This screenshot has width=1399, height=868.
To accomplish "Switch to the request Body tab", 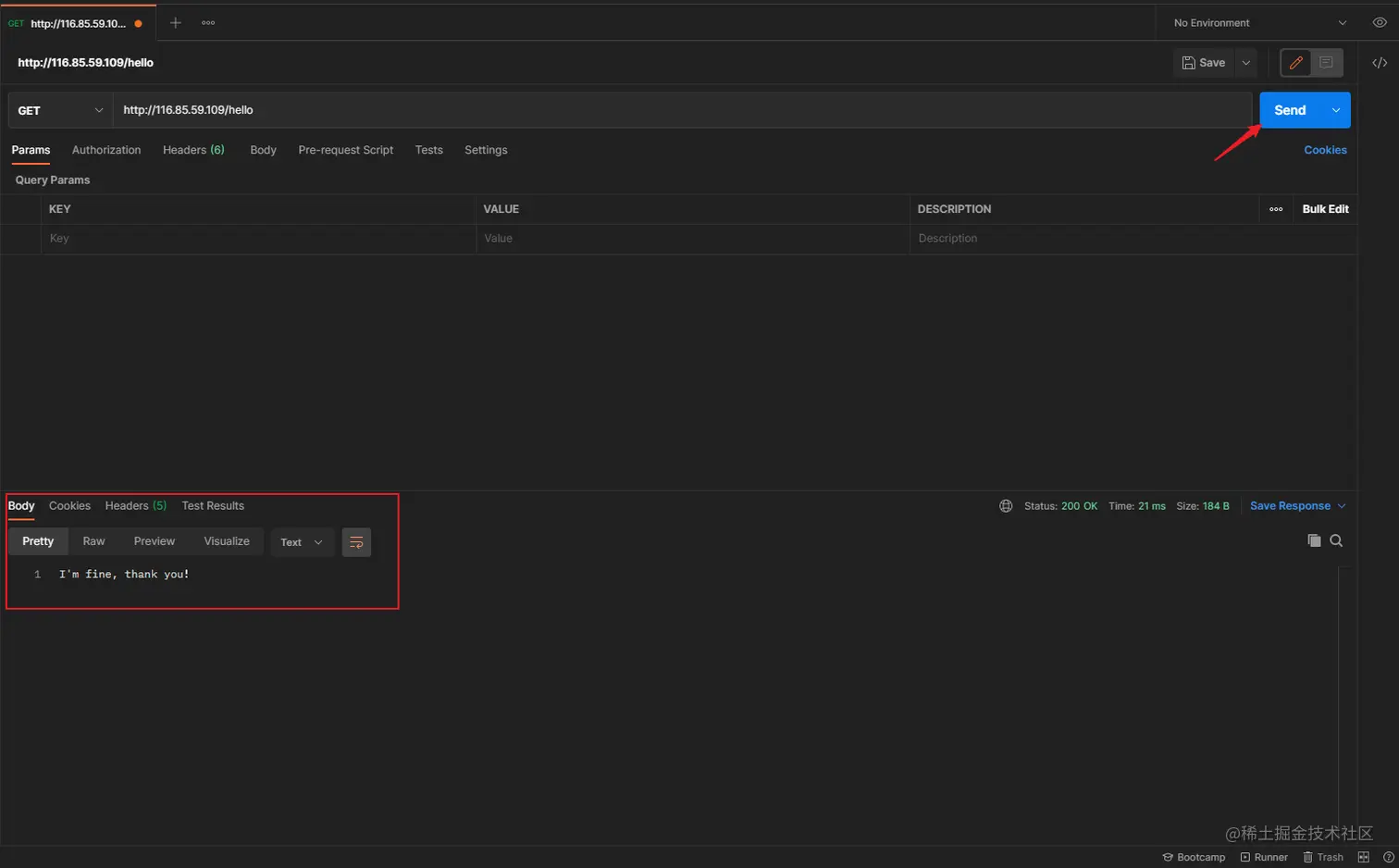I will [x=263, y=150].
